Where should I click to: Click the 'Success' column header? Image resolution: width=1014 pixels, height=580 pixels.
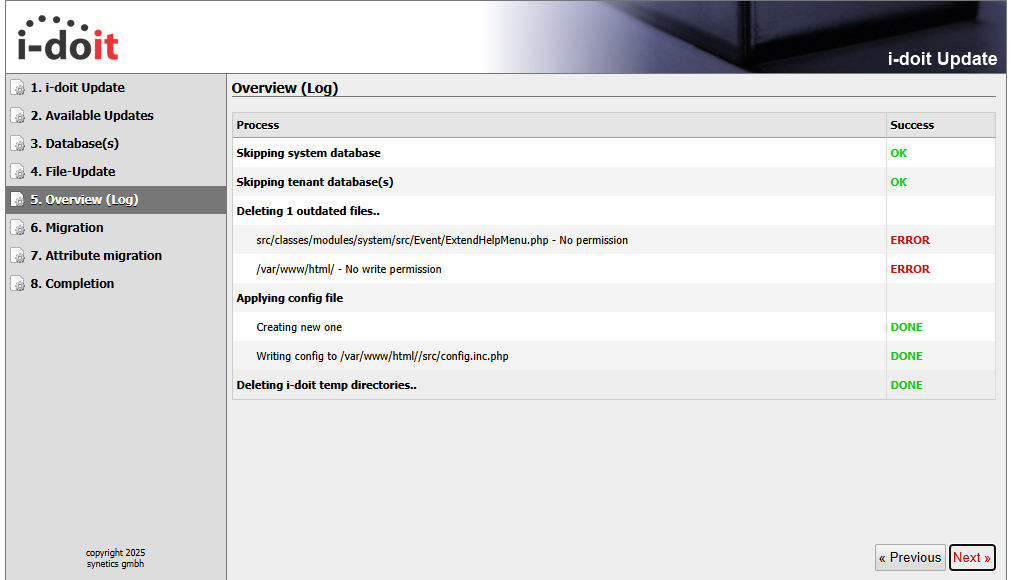[912, 125]
